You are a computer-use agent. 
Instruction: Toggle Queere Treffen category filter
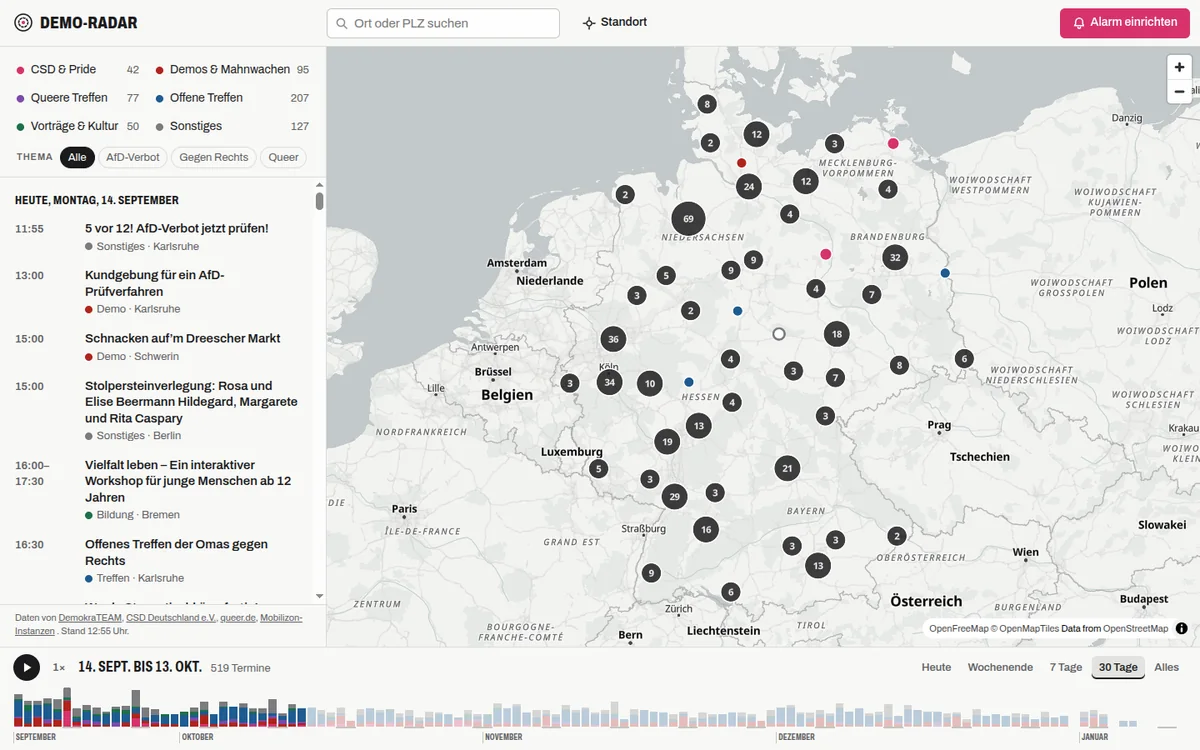77,98
